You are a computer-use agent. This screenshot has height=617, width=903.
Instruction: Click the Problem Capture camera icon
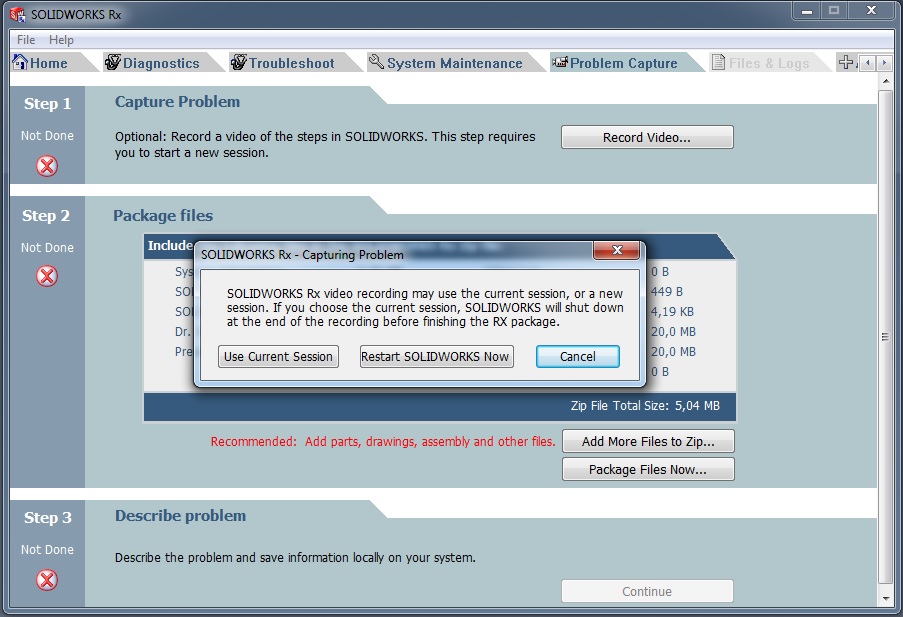[x=559, y=63]
